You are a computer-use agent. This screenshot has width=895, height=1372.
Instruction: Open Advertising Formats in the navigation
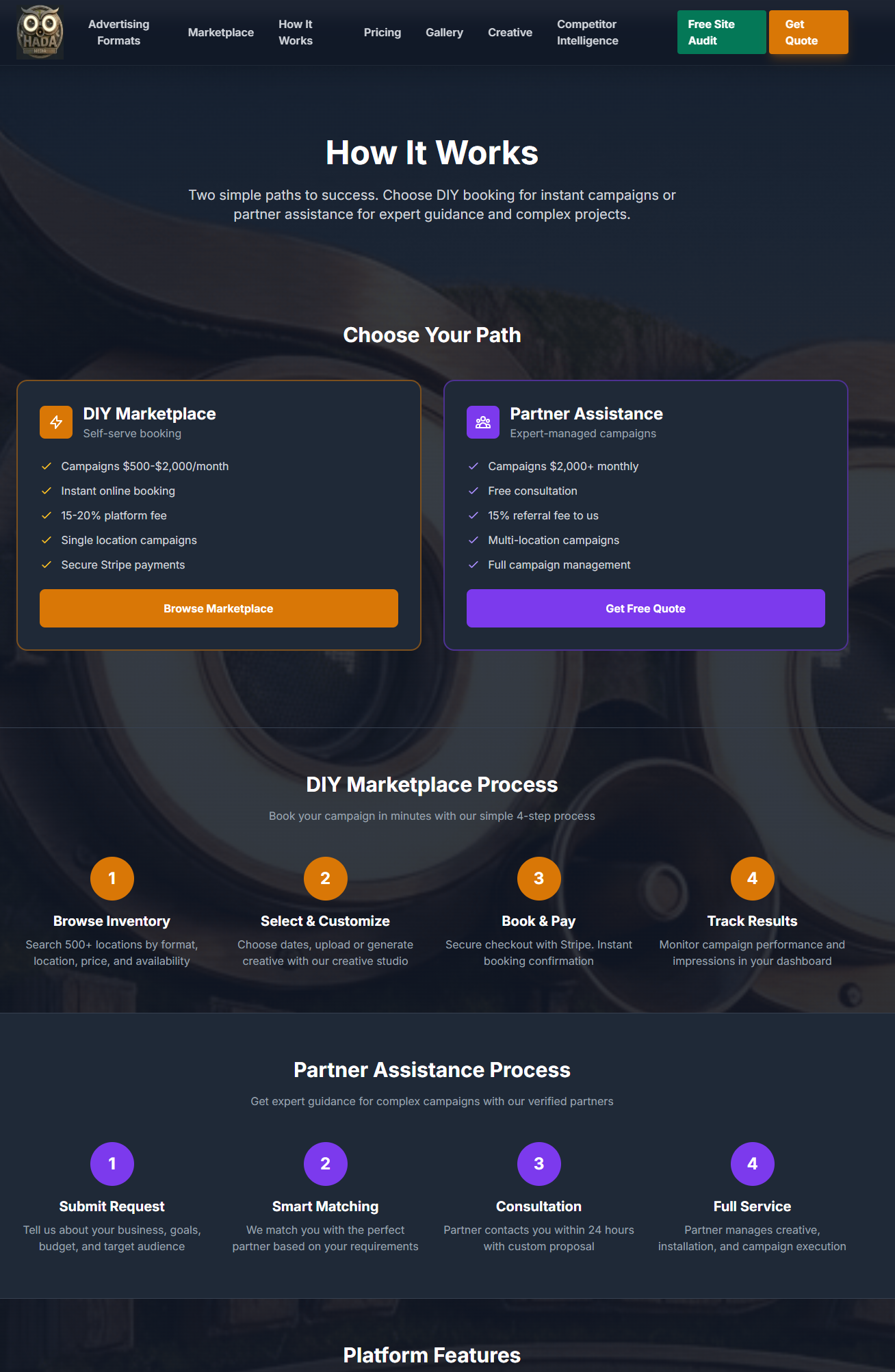[x=119, y=32]
